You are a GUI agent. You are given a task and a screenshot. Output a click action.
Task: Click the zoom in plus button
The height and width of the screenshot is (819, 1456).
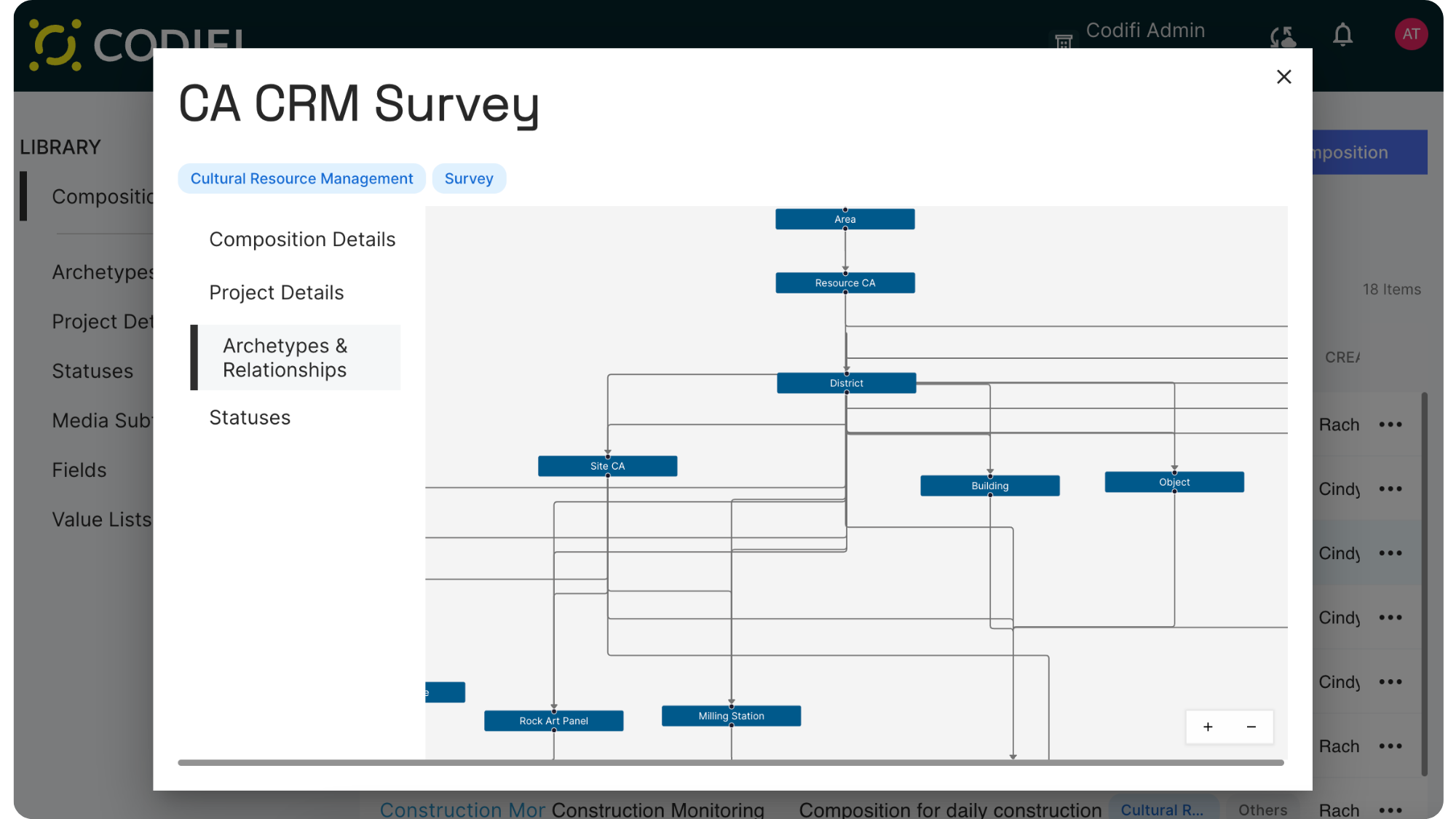(x=1208, y=727)
